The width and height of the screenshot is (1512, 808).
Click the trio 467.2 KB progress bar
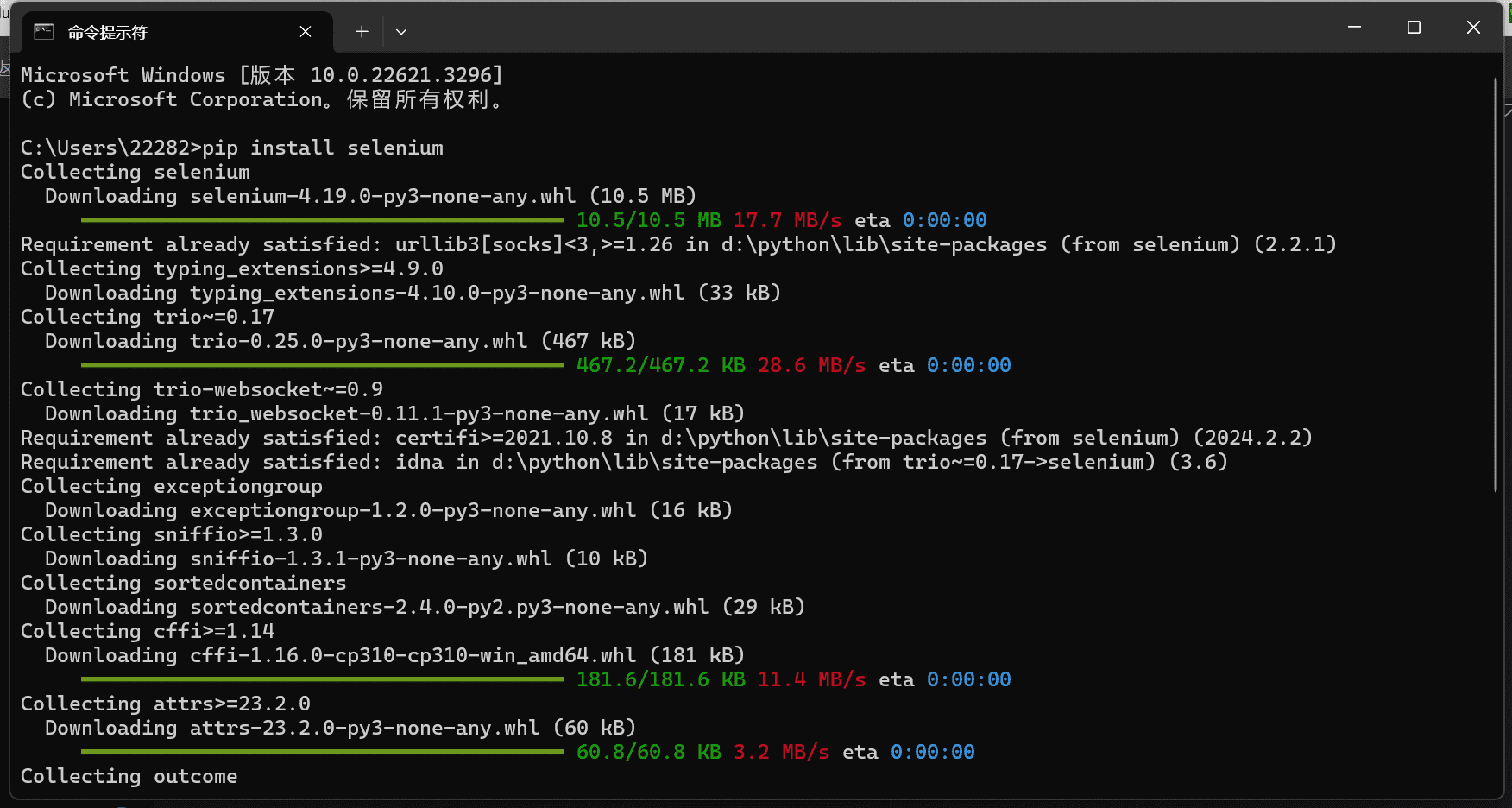pos(322,365)
